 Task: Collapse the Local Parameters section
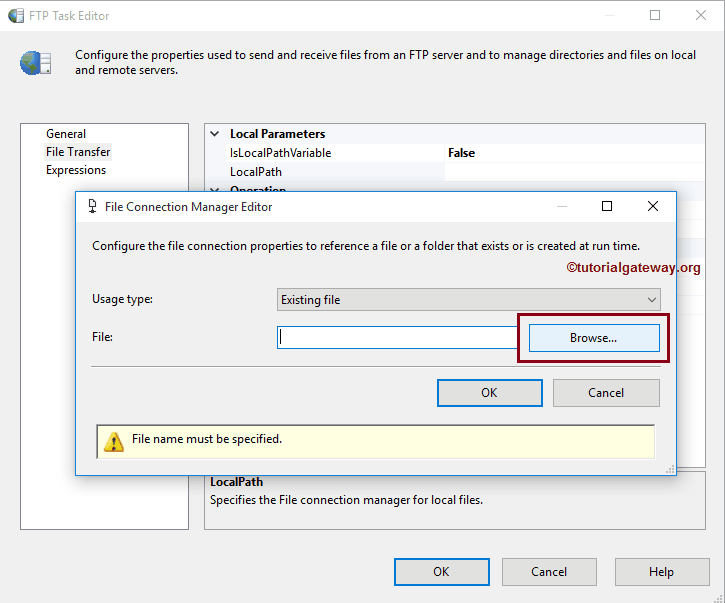tap(214, 134)
